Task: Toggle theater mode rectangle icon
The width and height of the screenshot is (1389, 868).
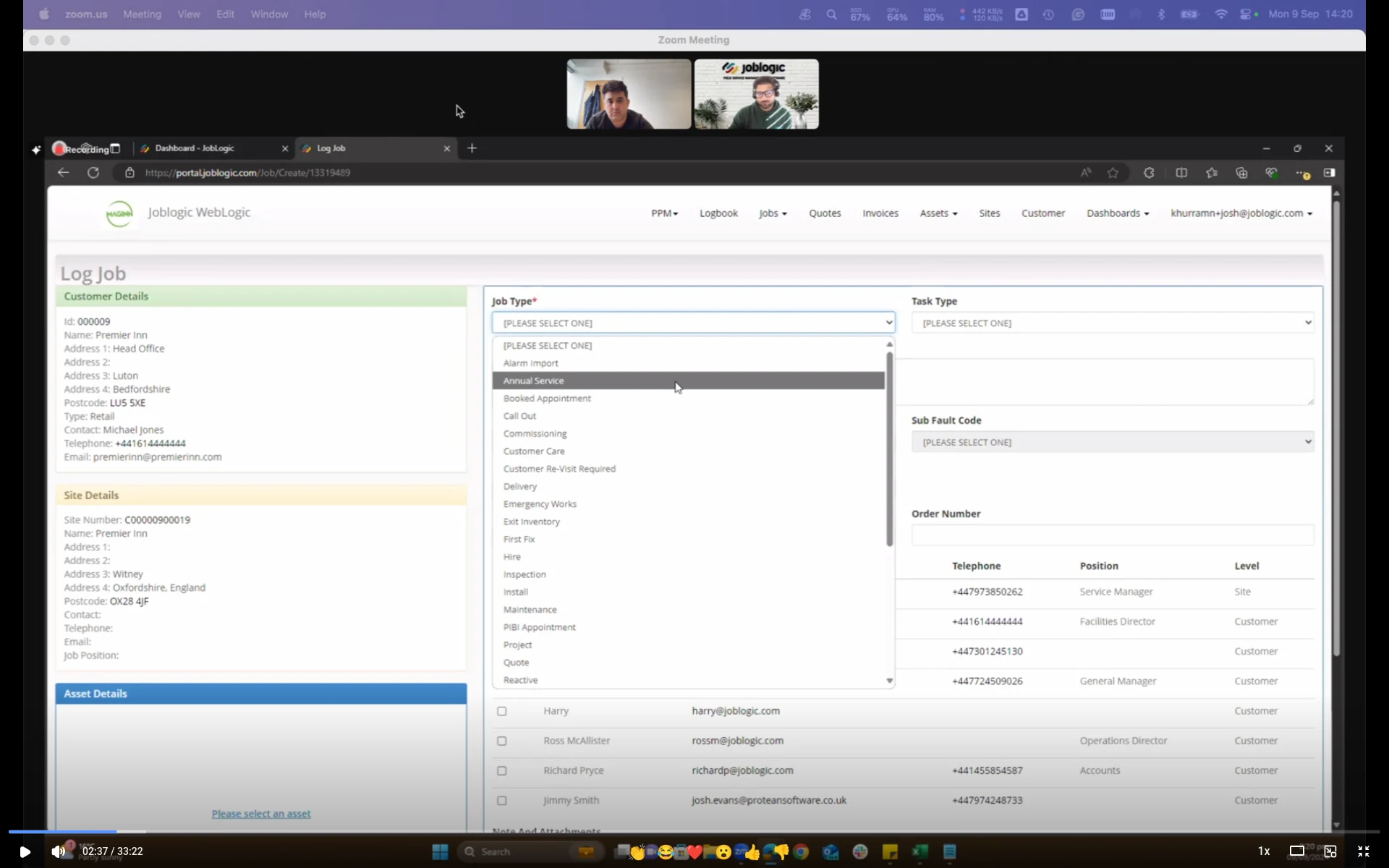Action: [1297, 851]
